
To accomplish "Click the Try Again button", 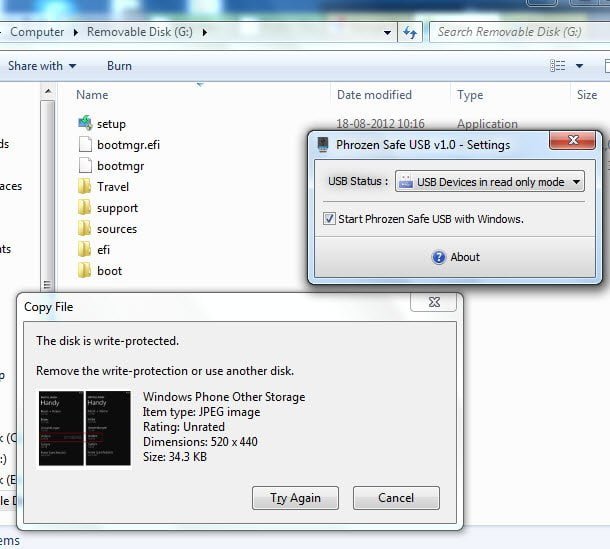I will (x=295, y=498).
